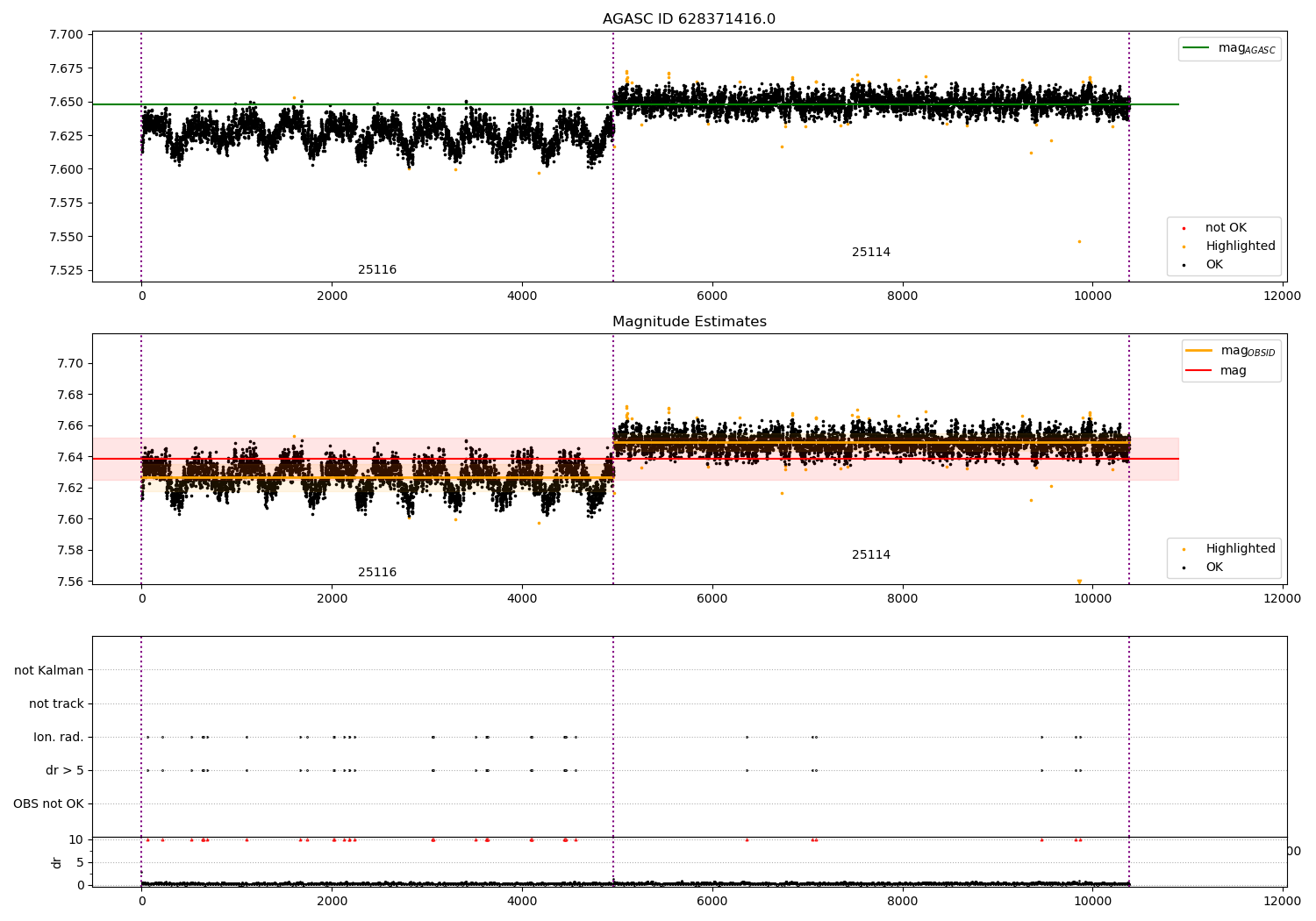Click the 7.60 y-axis tick label
Screen dimensions: 1316x921
(x=69, y=519)
